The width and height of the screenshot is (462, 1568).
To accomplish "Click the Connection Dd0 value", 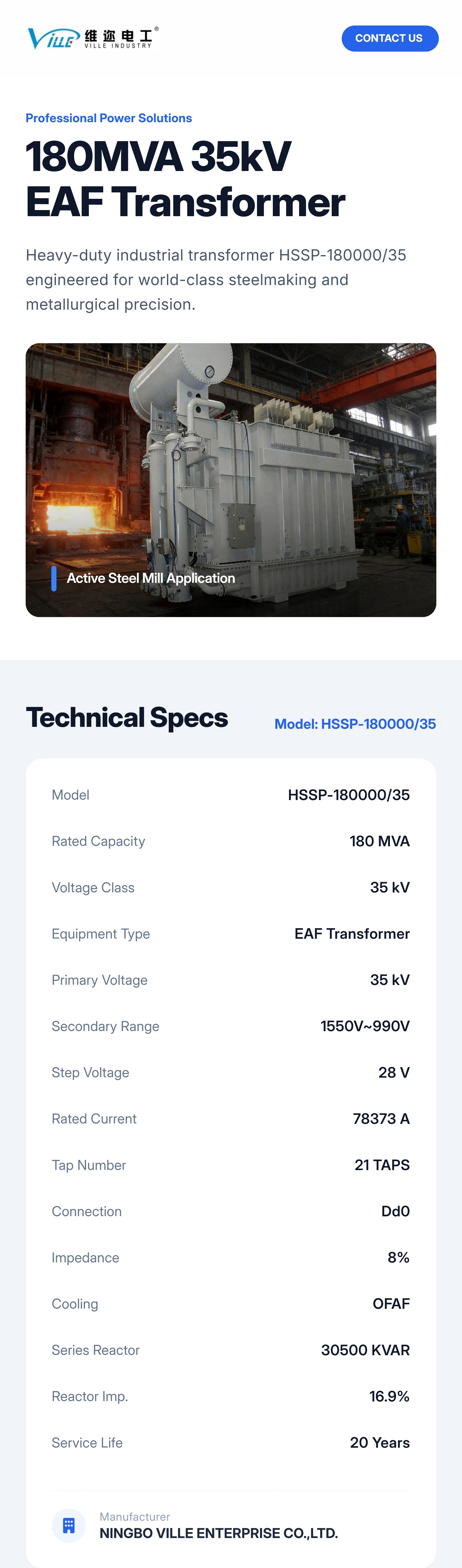I will pyautogui.click(x=395, y=1211).
